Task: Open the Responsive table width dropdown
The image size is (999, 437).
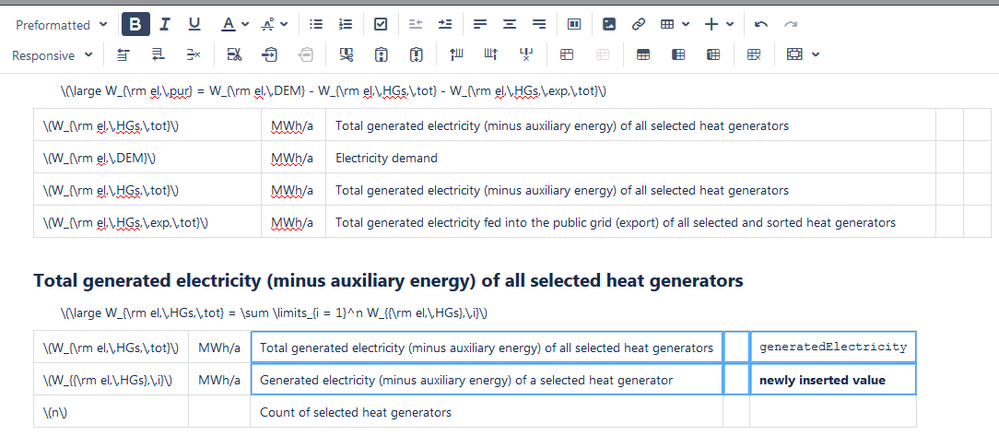Action: pyautogui.click(x=52, y=55)
